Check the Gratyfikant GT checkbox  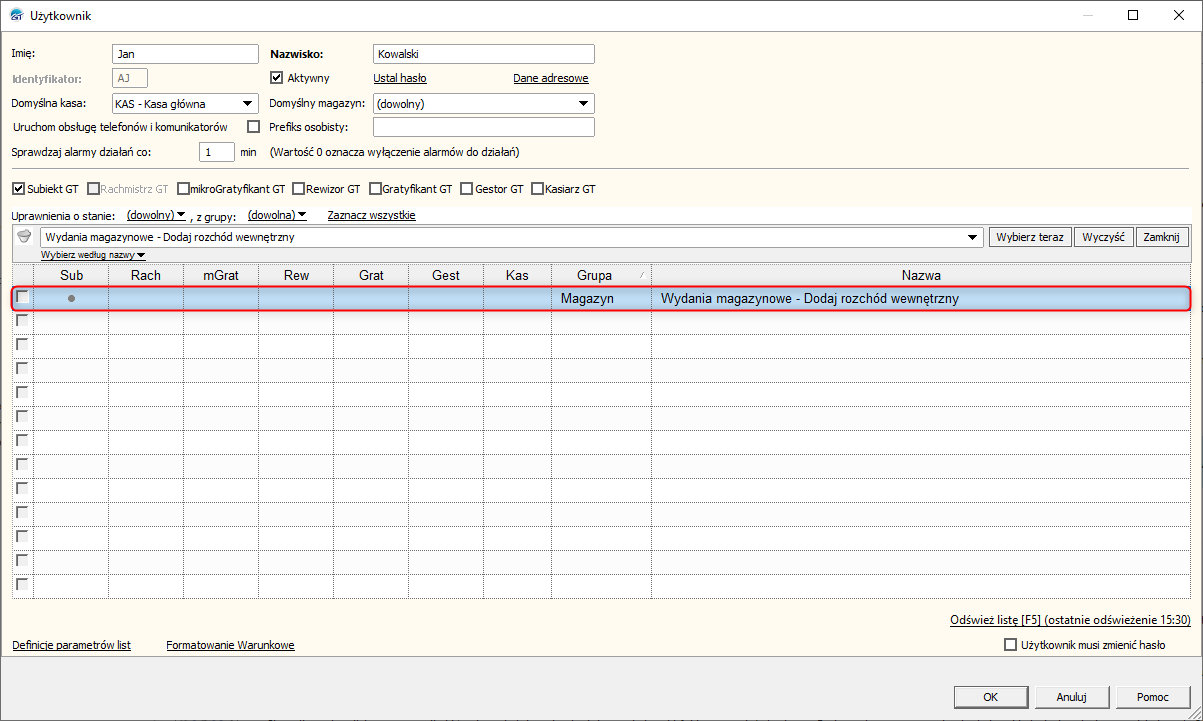[375, 188]
